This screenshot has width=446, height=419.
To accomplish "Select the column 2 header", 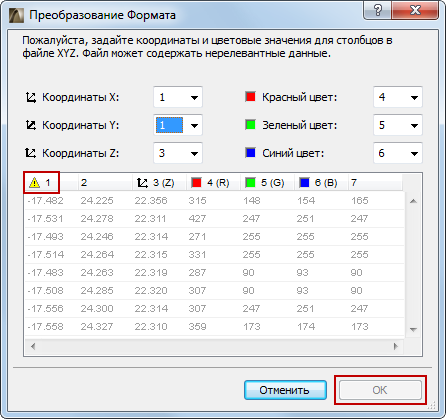I will pyautogui.click(x=105, y=183).
